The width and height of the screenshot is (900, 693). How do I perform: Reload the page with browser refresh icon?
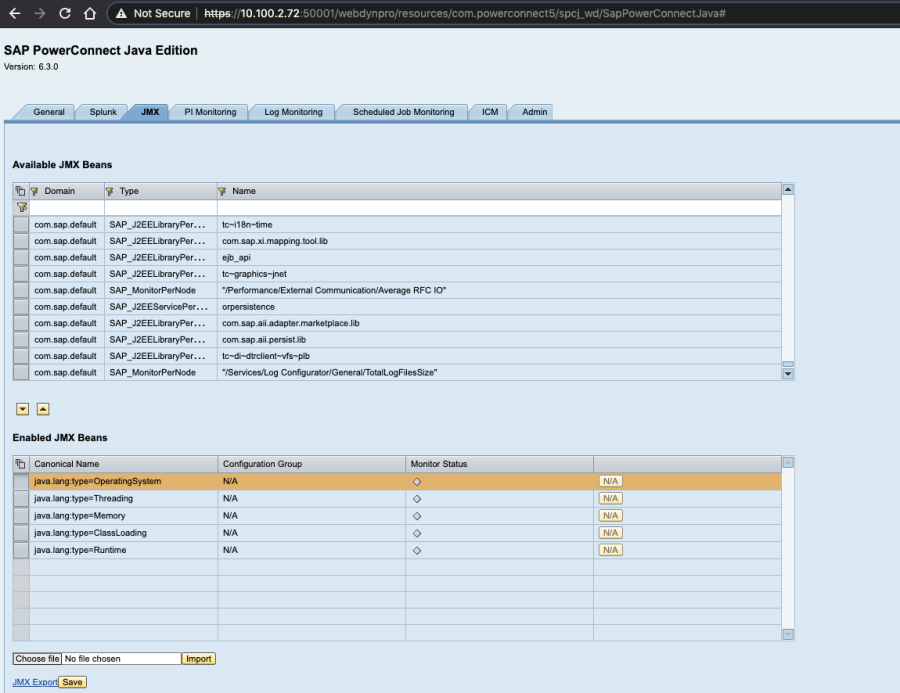pyautogui.click(x=64, y=14)
